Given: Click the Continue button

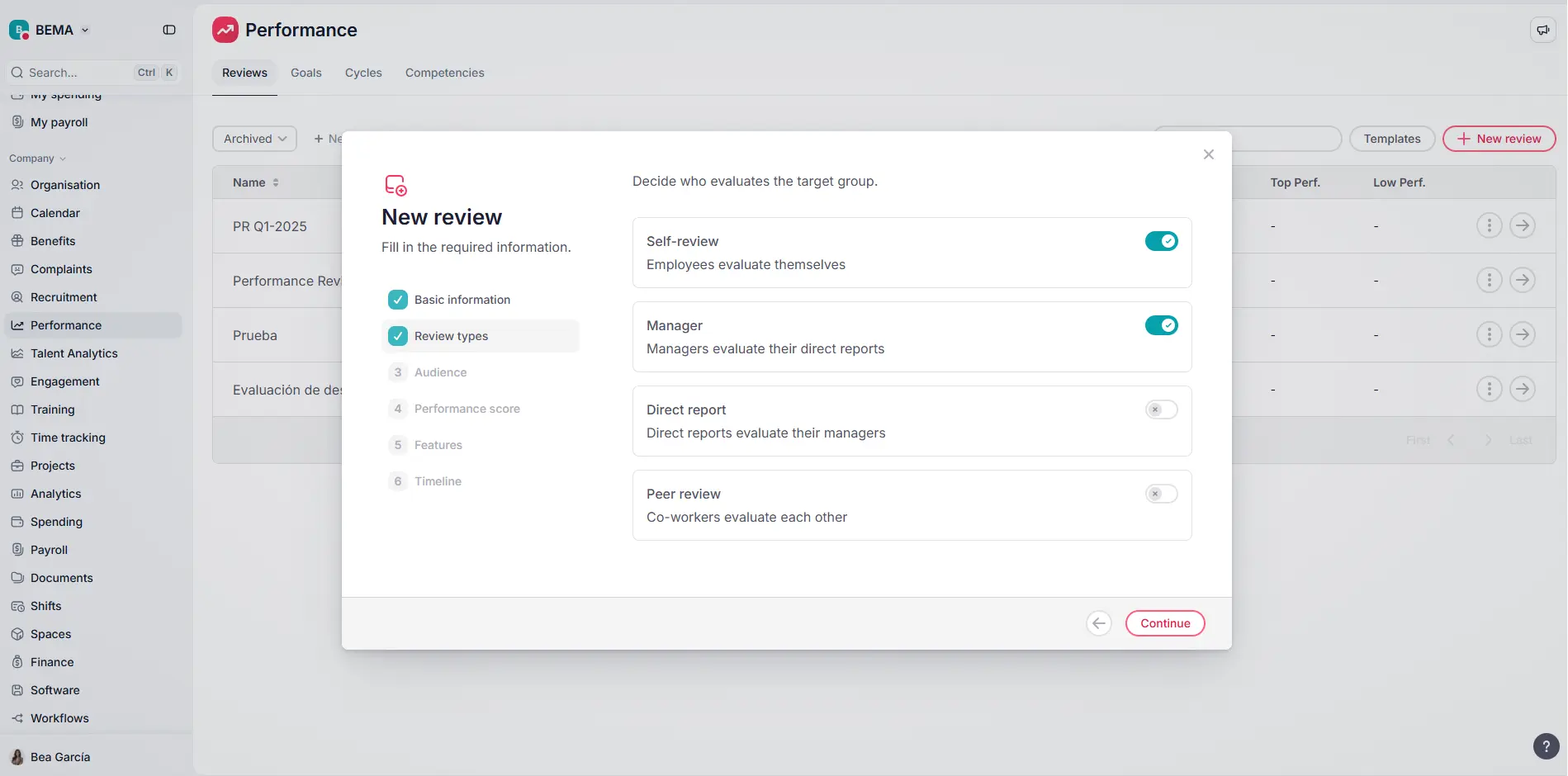Looking at the screenshot, I should 1164,622.
